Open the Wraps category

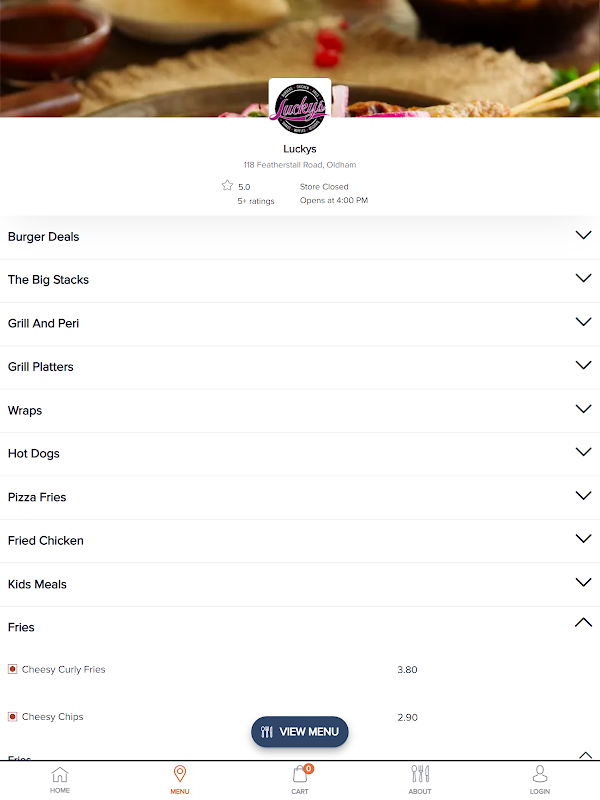[x=300, y=411]
